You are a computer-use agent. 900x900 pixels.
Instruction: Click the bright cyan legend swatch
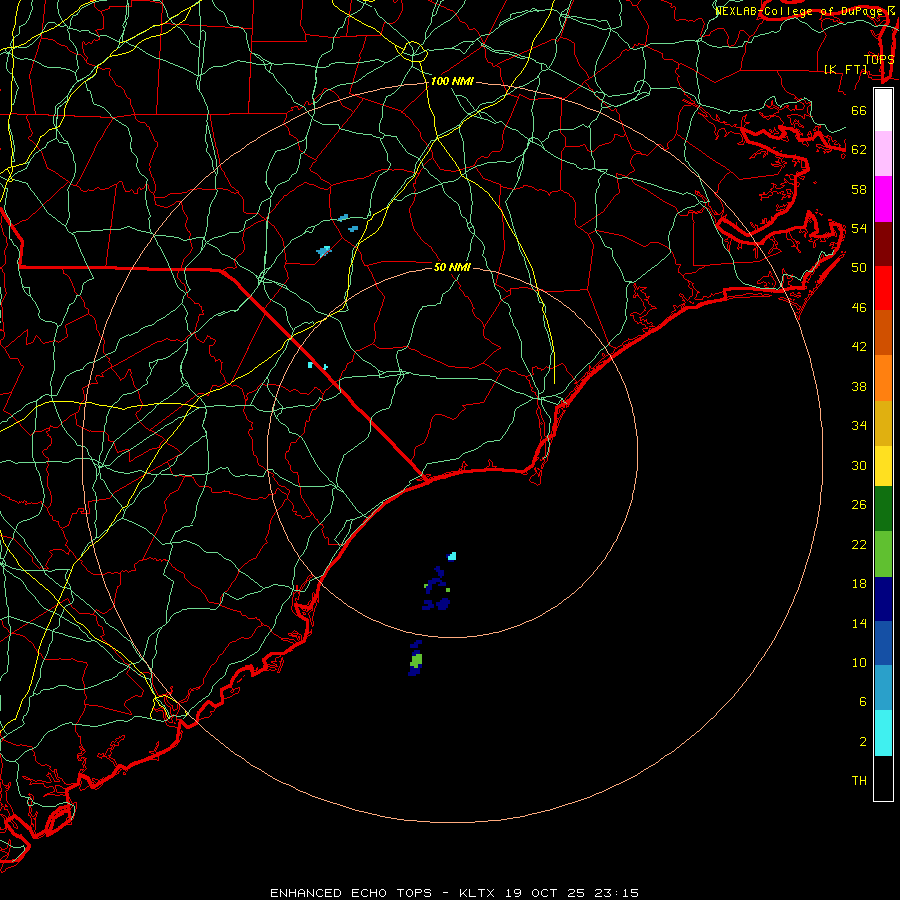(x=883, y=732)
